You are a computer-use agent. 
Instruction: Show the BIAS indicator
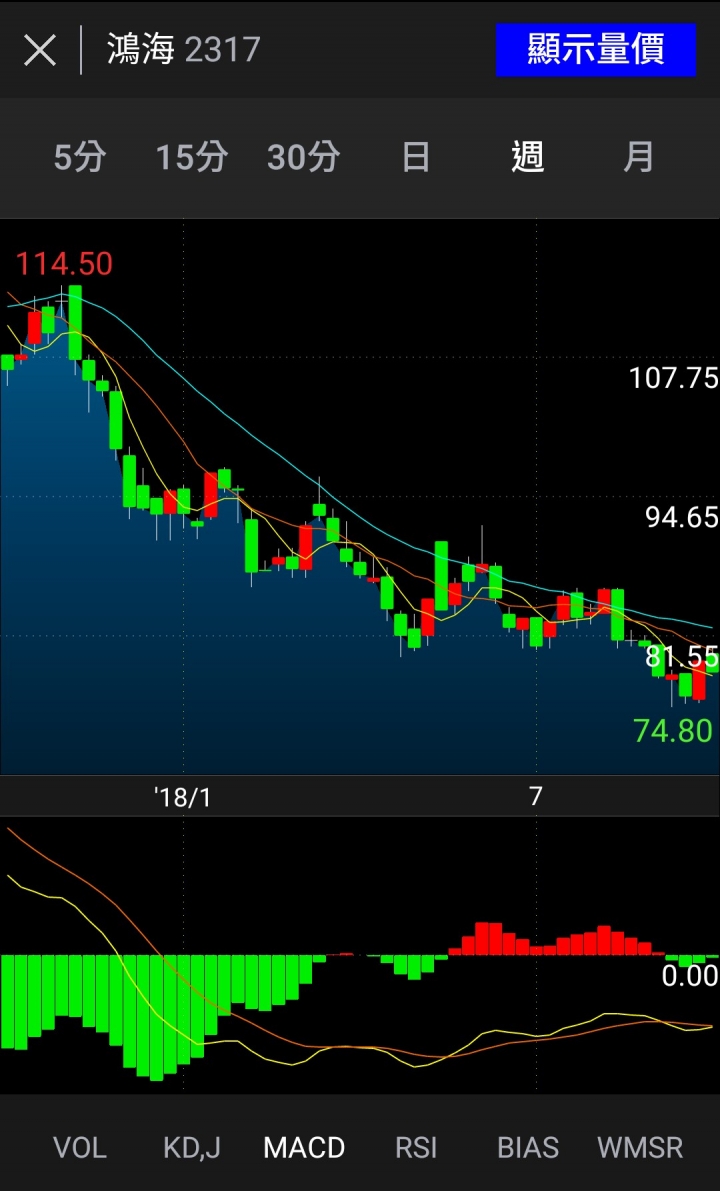coord(528,1147)
